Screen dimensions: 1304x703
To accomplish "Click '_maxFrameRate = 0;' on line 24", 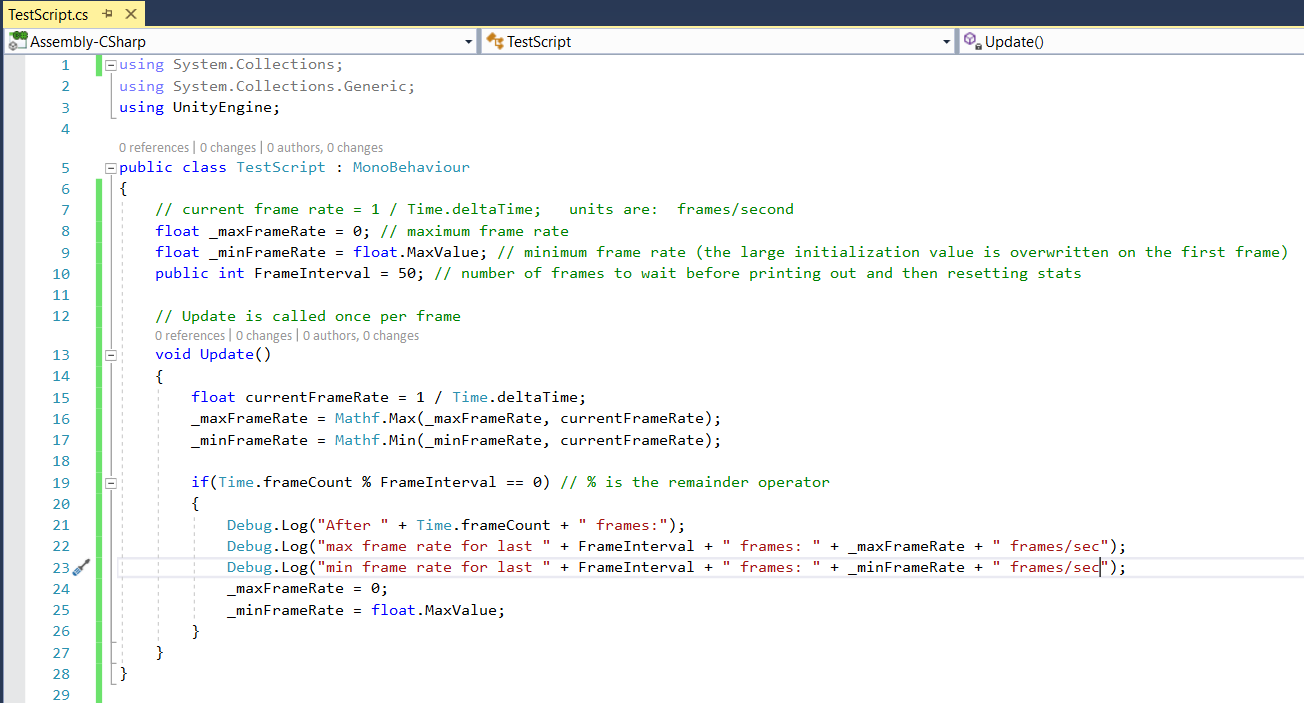I will point(307,589).
